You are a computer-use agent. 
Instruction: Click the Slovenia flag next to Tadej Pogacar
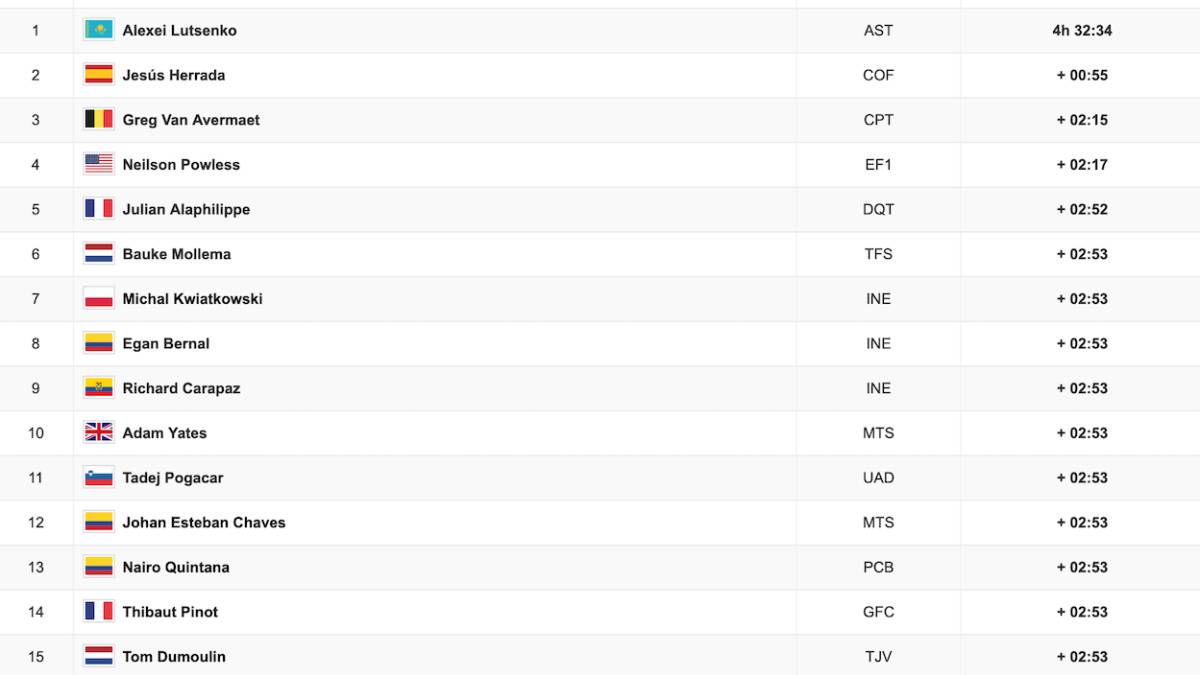(98, 477)
